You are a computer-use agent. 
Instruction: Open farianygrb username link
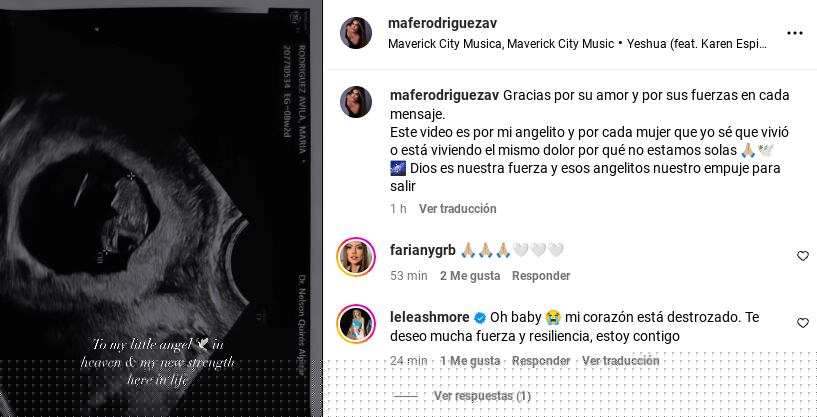click(x=423, y=250)
